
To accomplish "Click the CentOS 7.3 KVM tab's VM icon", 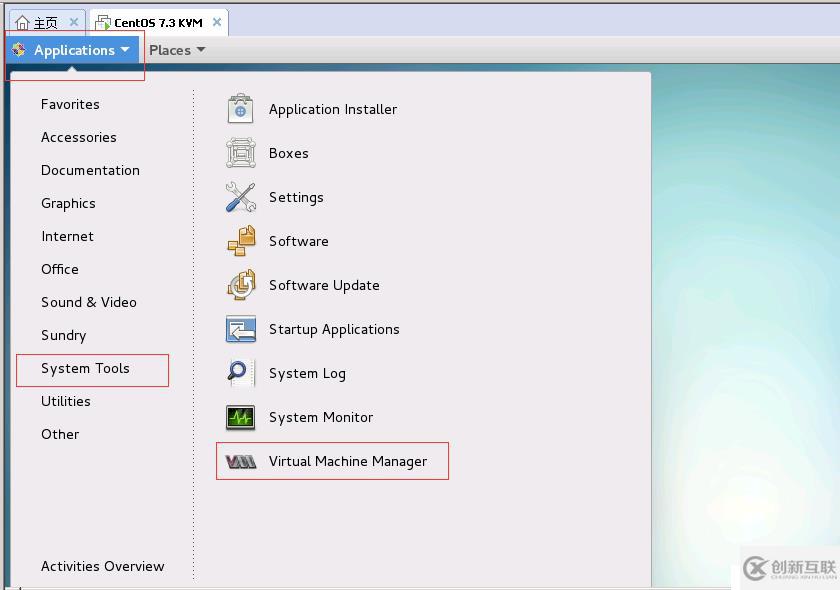I will (x=103, y=23).
